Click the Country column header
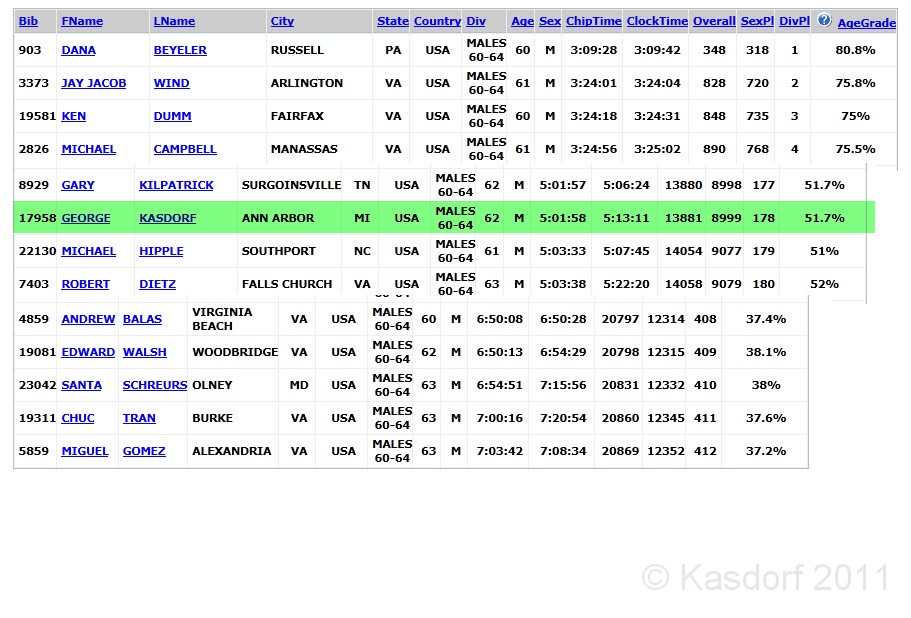 tap(437, 21)
